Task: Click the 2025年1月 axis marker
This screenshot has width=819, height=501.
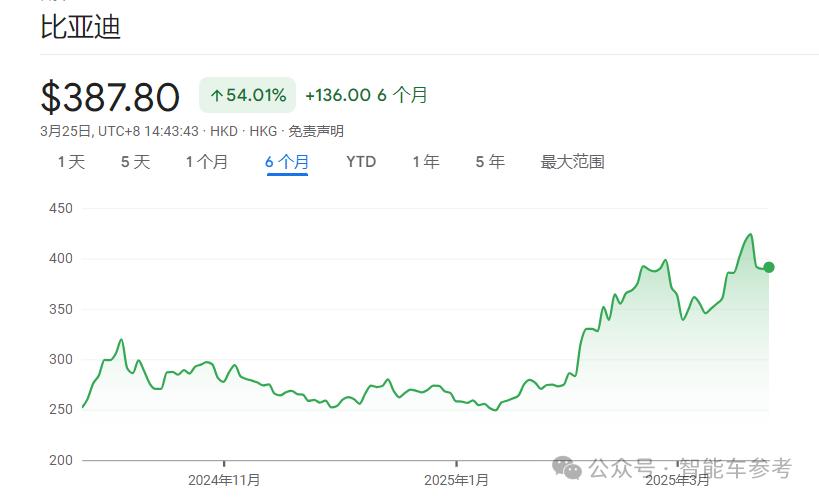Action: 456,480
